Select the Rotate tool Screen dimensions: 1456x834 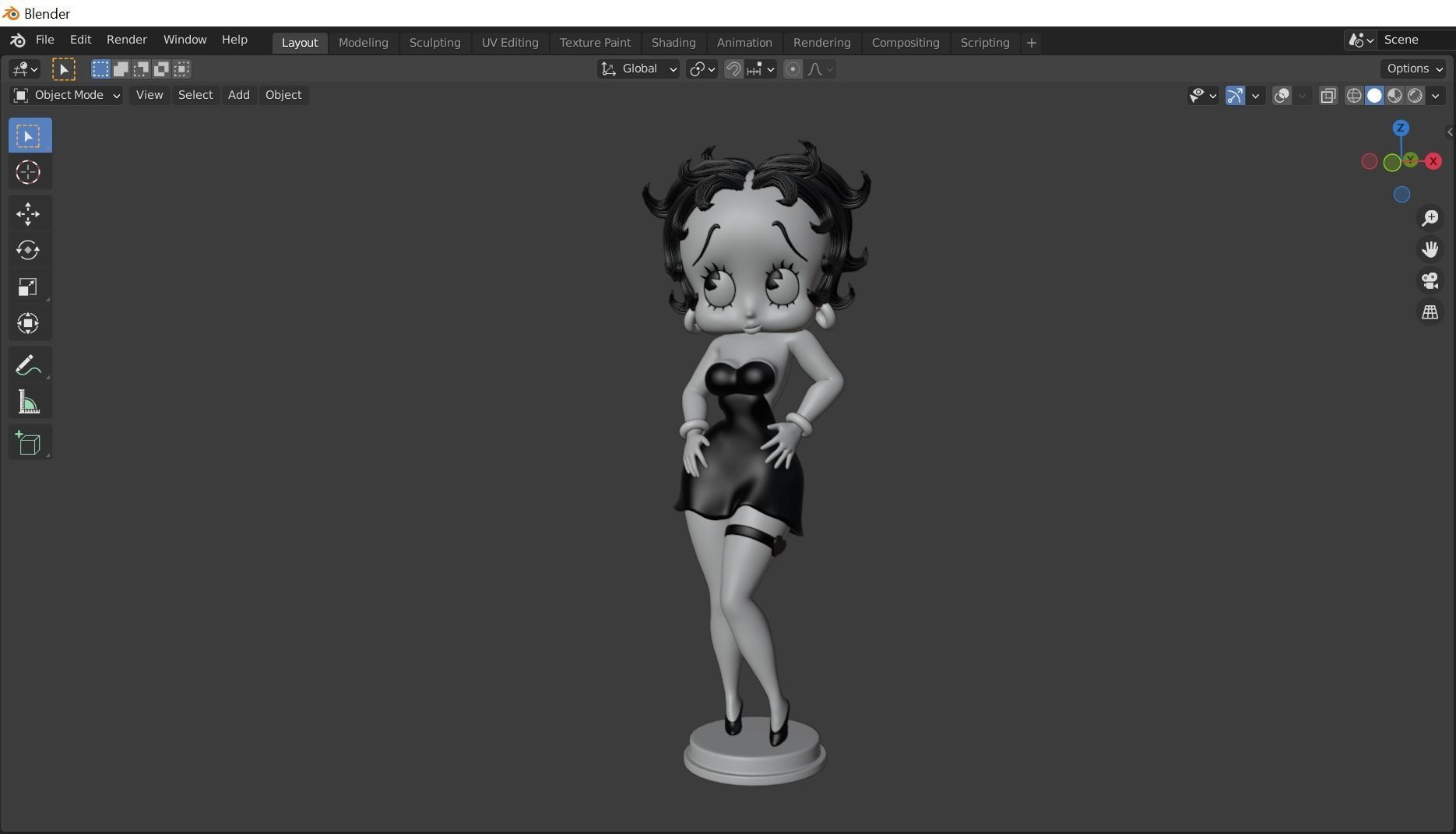click(30, 250)
